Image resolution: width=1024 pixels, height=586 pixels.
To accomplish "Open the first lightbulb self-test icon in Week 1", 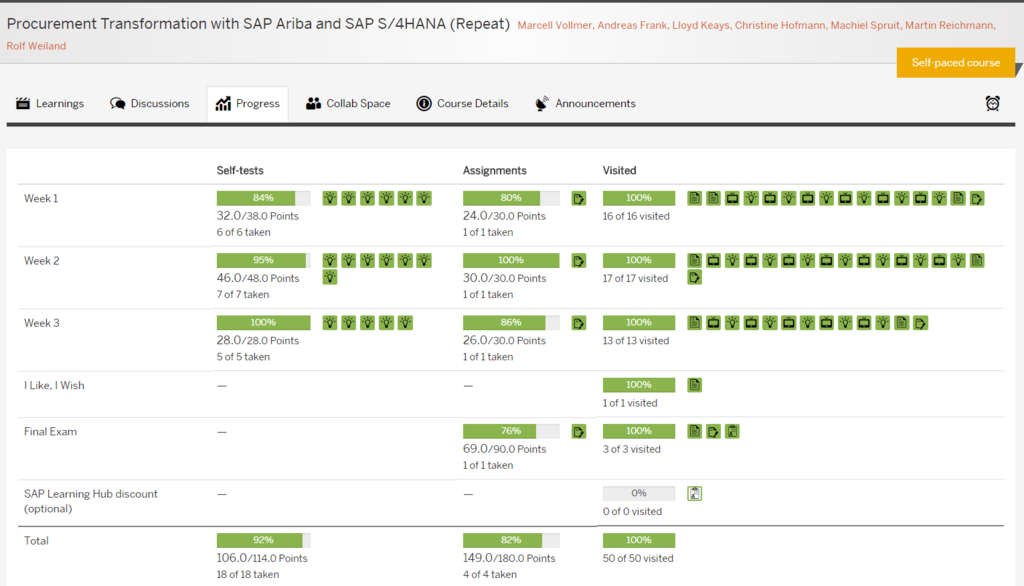I will [x=330, y=198].
